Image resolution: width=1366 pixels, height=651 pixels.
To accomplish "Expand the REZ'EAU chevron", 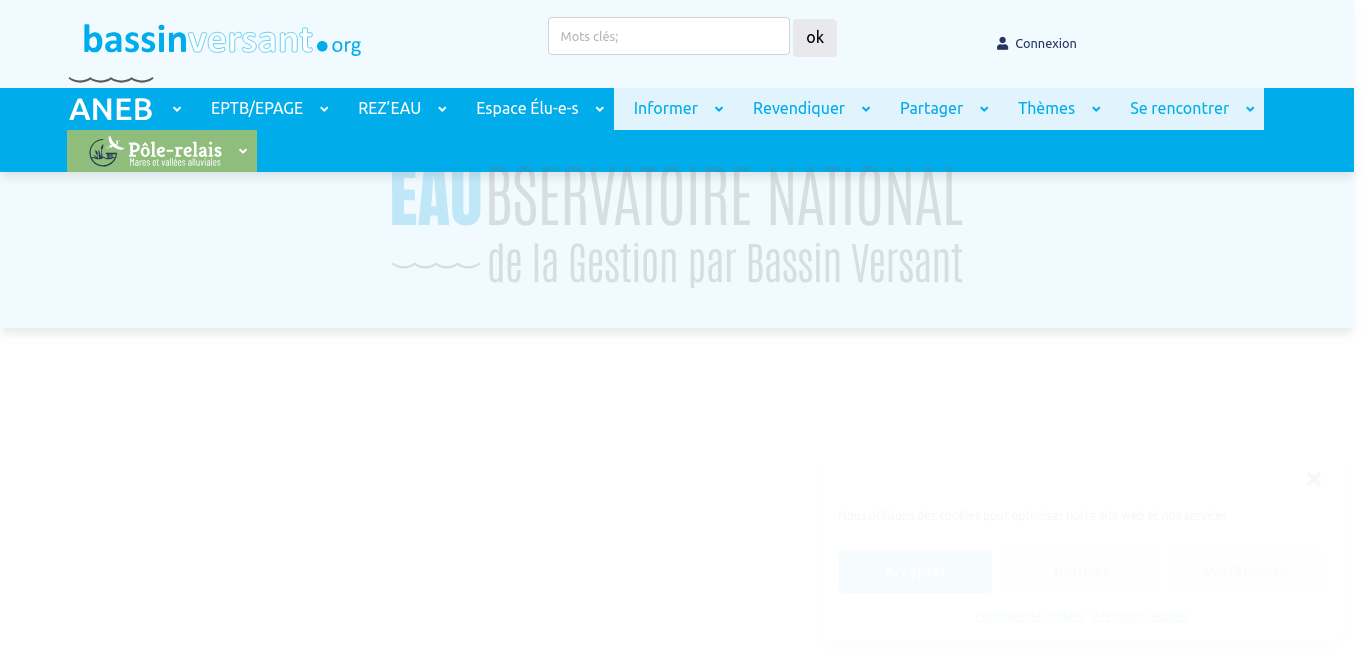I will point(442,109).
